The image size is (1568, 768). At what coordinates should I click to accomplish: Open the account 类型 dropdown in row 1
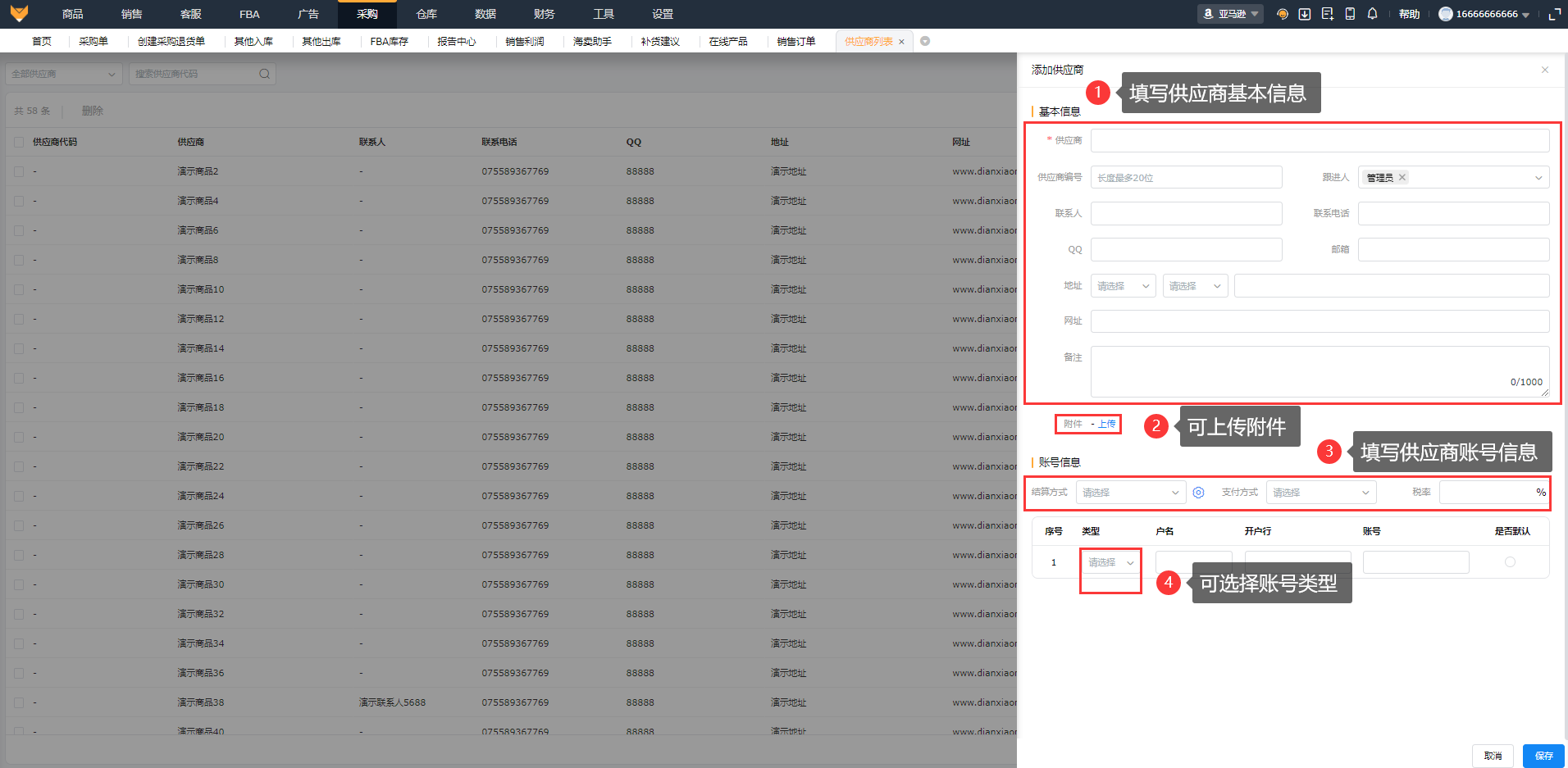click(1110, 562)
